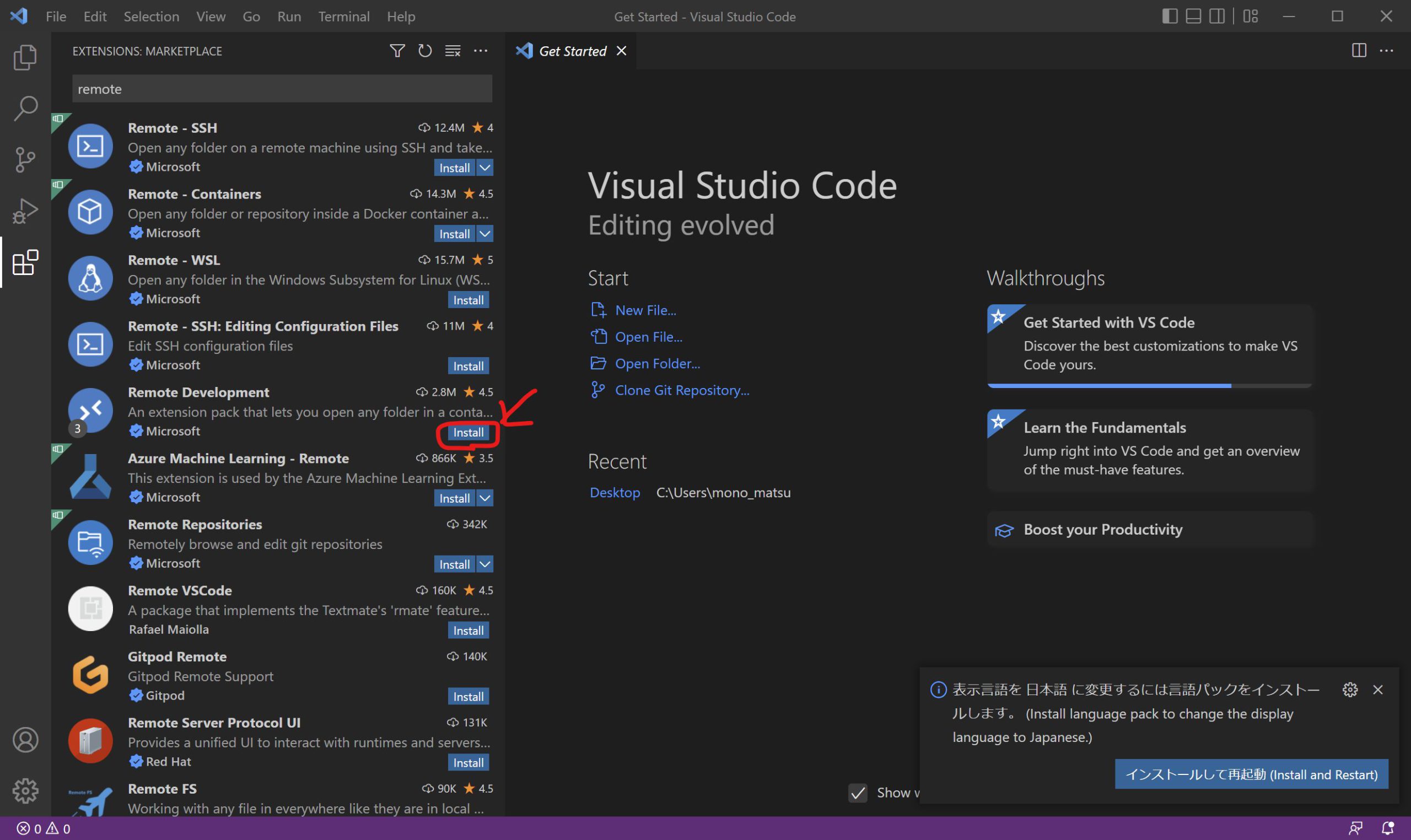Open Run and Debug view
The width and height of the screenshot is (1411, 840).
pos(25,211)
